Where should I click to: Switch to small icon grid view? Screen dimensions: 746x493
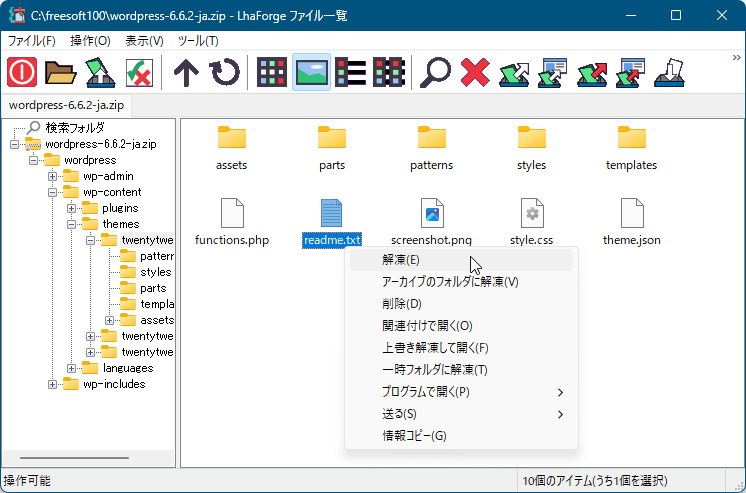[x=272, y=72]
